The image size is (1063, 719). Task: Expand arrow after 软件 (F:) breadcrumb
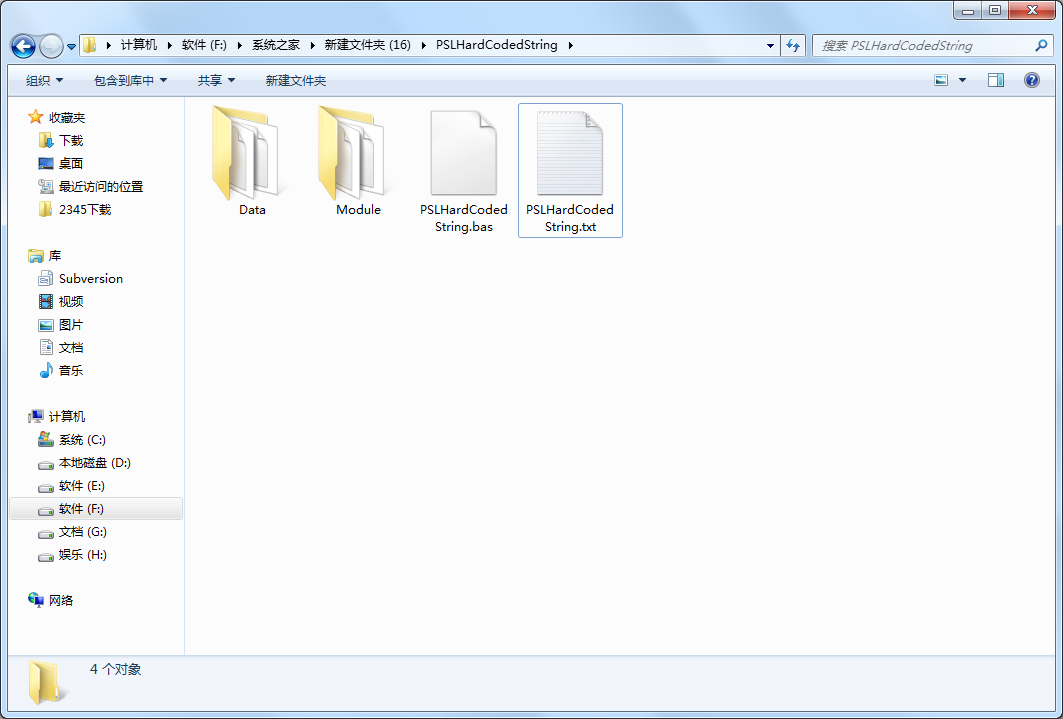(239, 45)
